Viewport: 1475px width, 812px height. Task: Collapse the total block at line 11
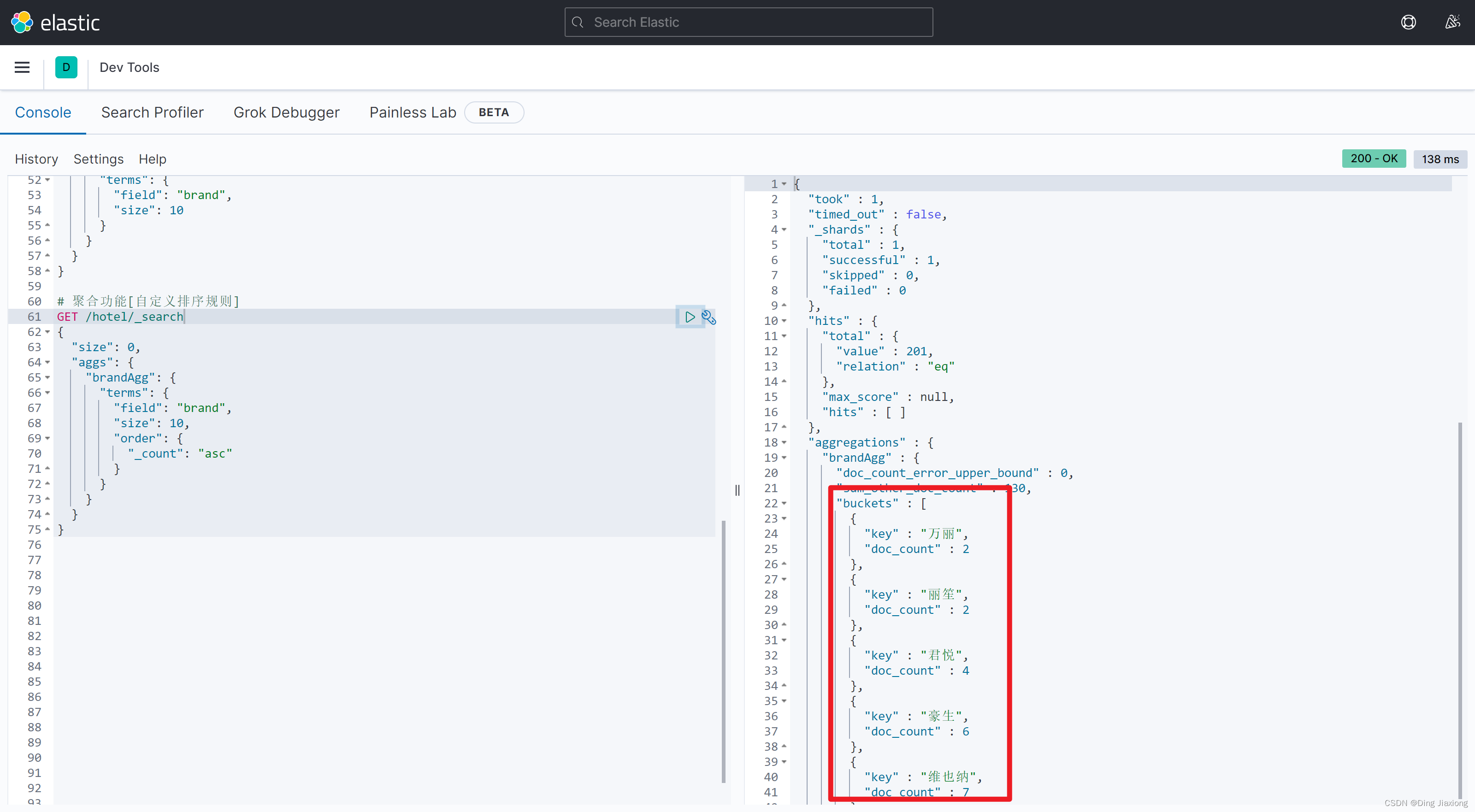tap(785, 336)
